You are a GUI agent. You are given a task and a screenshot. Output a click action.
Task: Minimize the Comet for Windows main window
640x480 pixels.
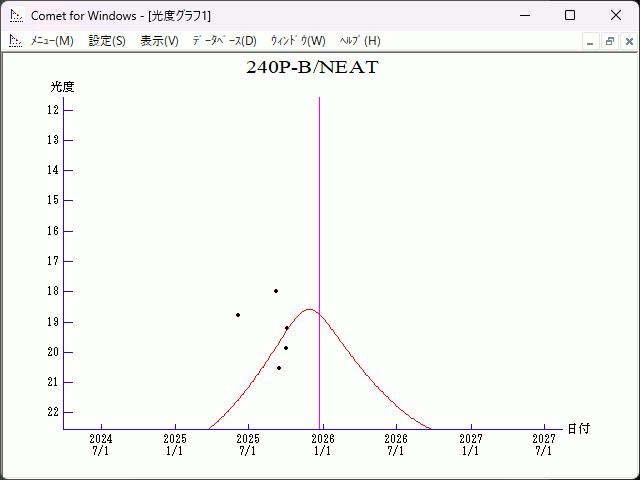point(524,16)
